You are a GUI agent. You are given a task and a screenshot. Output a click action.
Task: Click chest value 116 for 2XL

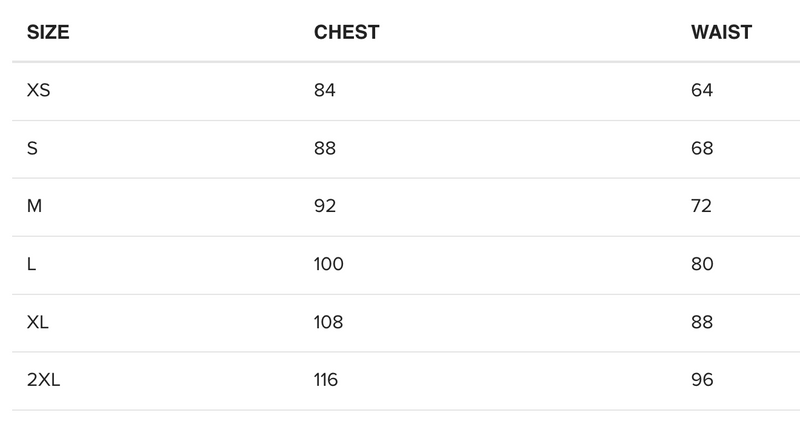point(326,381)
